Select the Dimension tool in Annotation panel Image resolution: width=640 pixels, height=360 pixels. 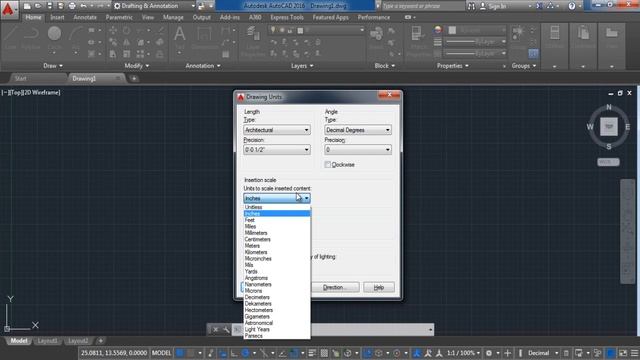tap(204, 38)
